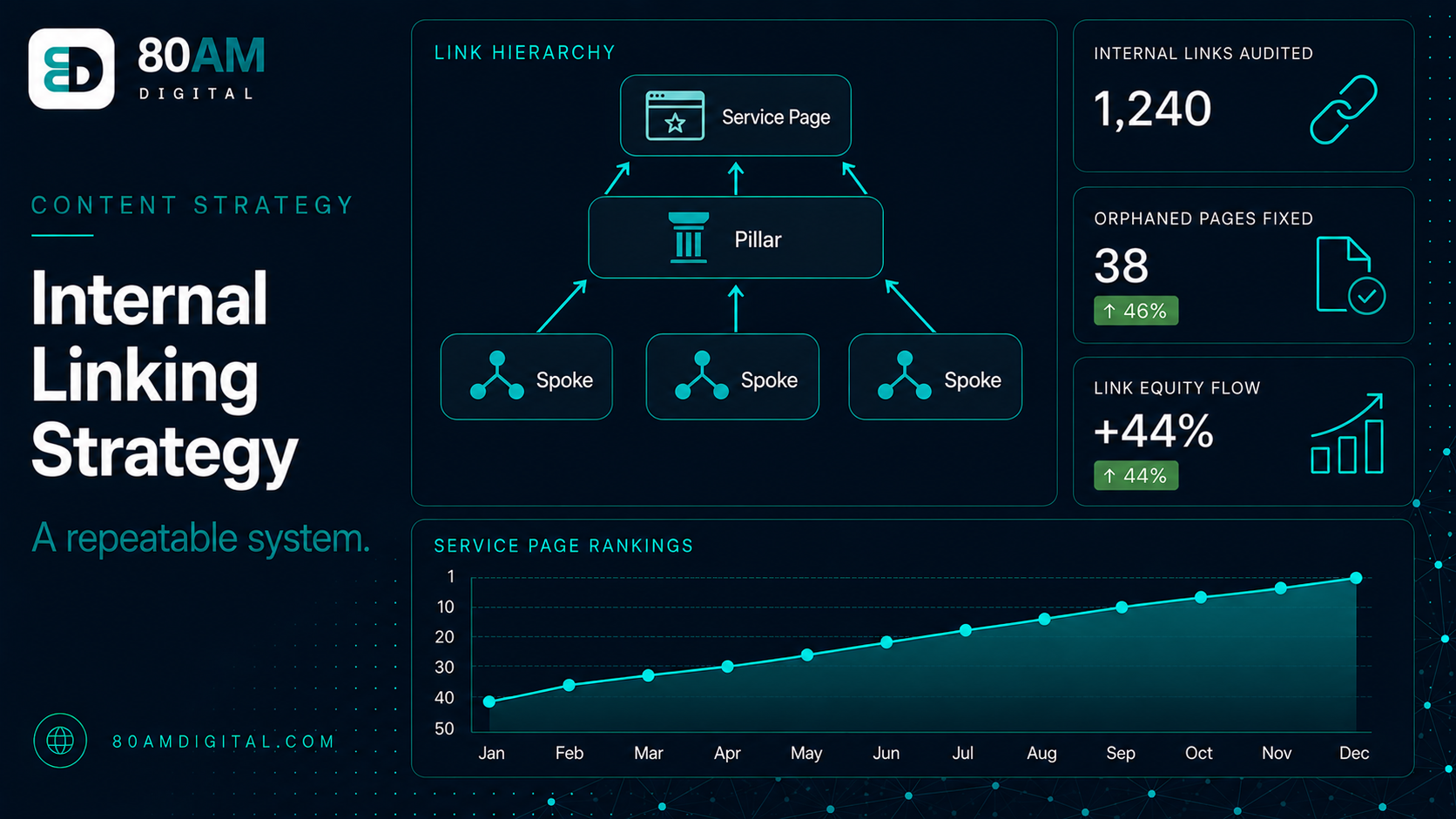Click the "CONTENT STRATEGY" subtitle

coord(192,205)
